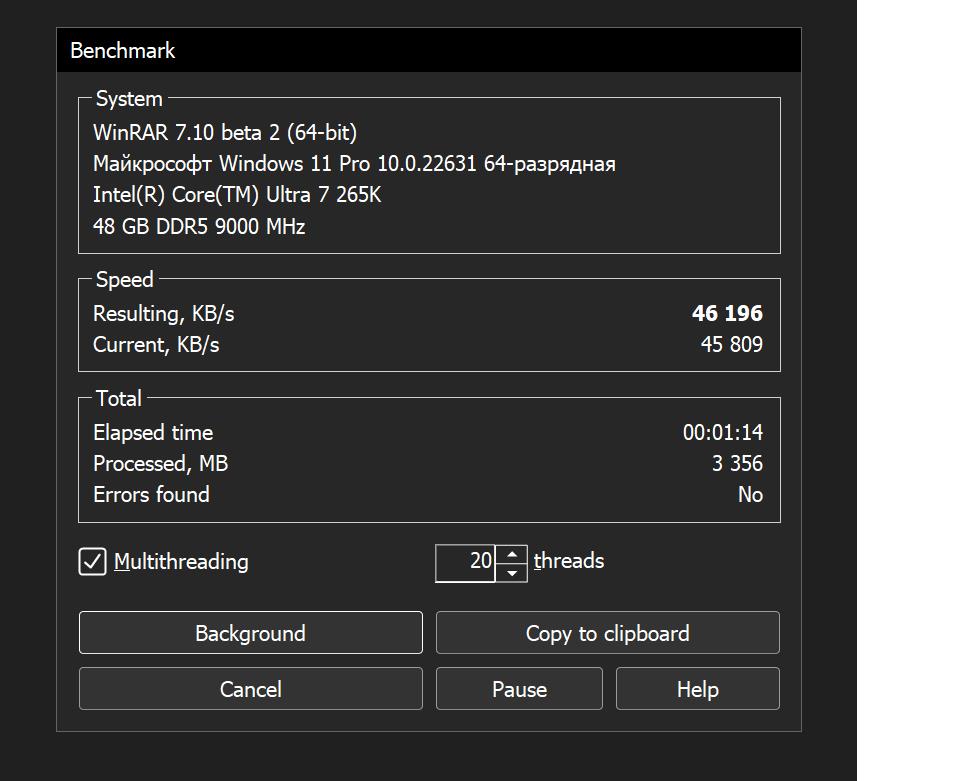Click the processed value 3 356
960x781 pixels.
(x=737, y=463)
